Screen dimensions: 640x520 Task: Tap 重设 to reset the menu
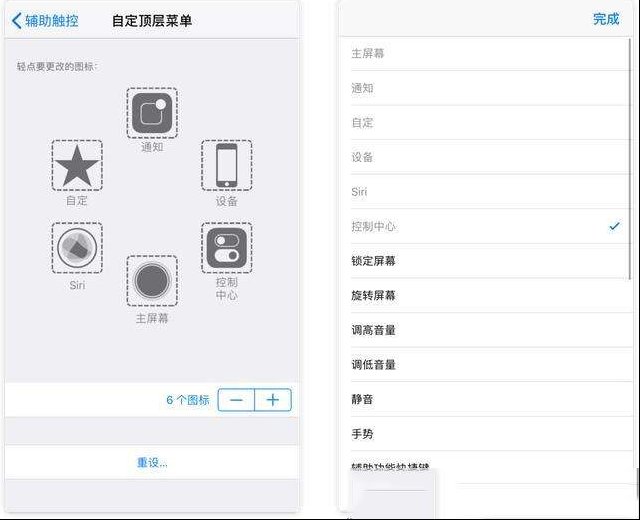tap(152, 462)
